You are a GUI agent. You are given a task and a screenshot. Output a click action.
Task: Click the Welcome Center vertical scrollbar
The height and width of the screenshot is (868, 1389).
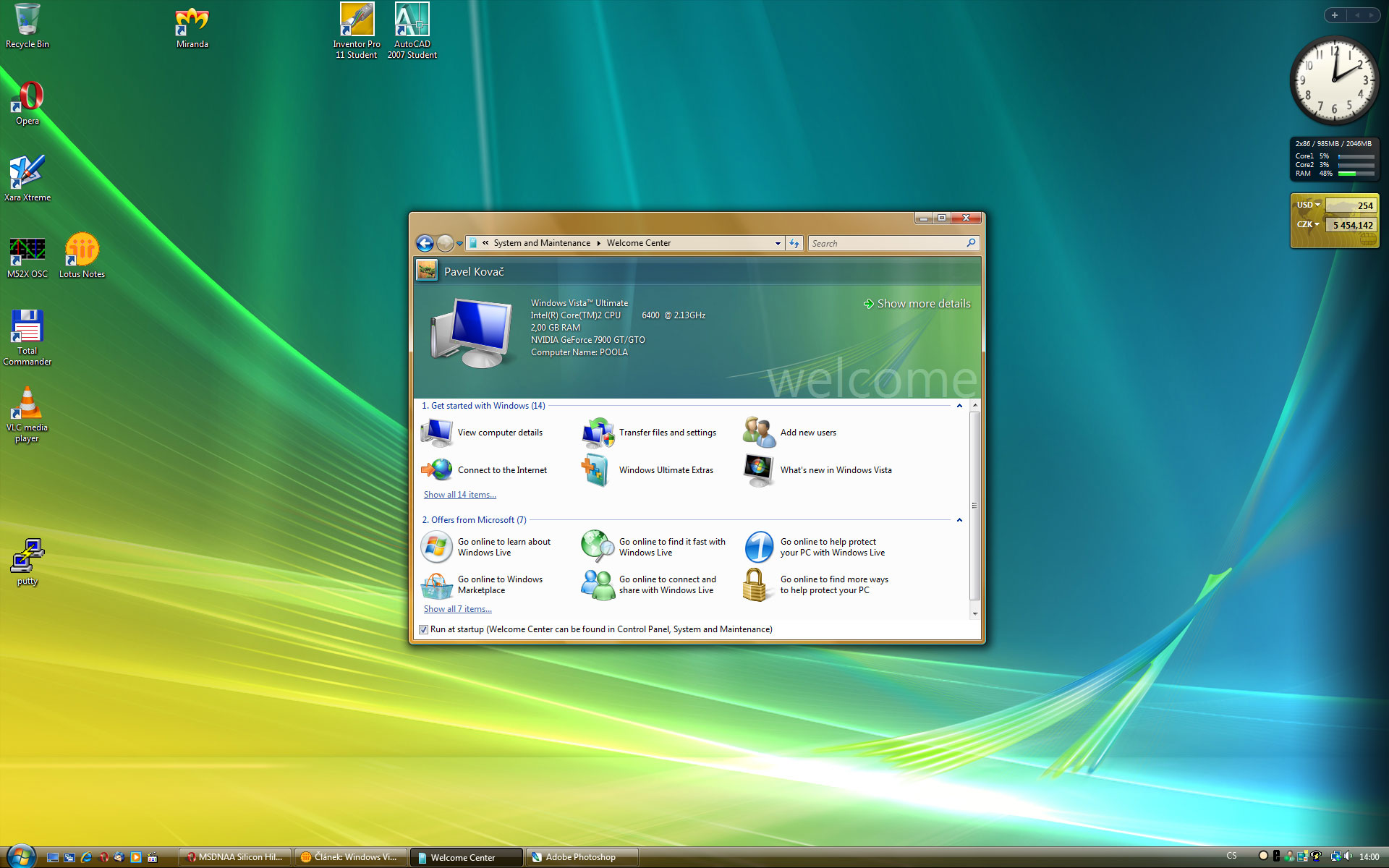(x=974, y=506)
